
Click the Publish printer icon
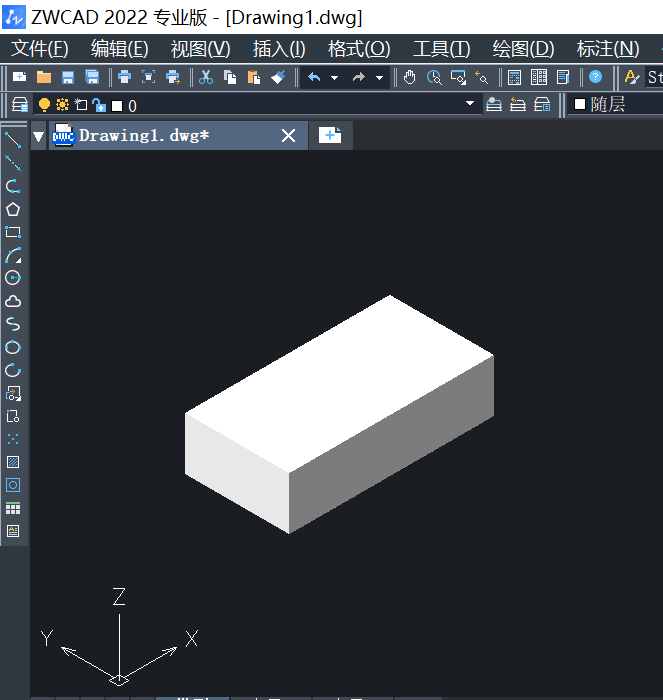(173, 77)
